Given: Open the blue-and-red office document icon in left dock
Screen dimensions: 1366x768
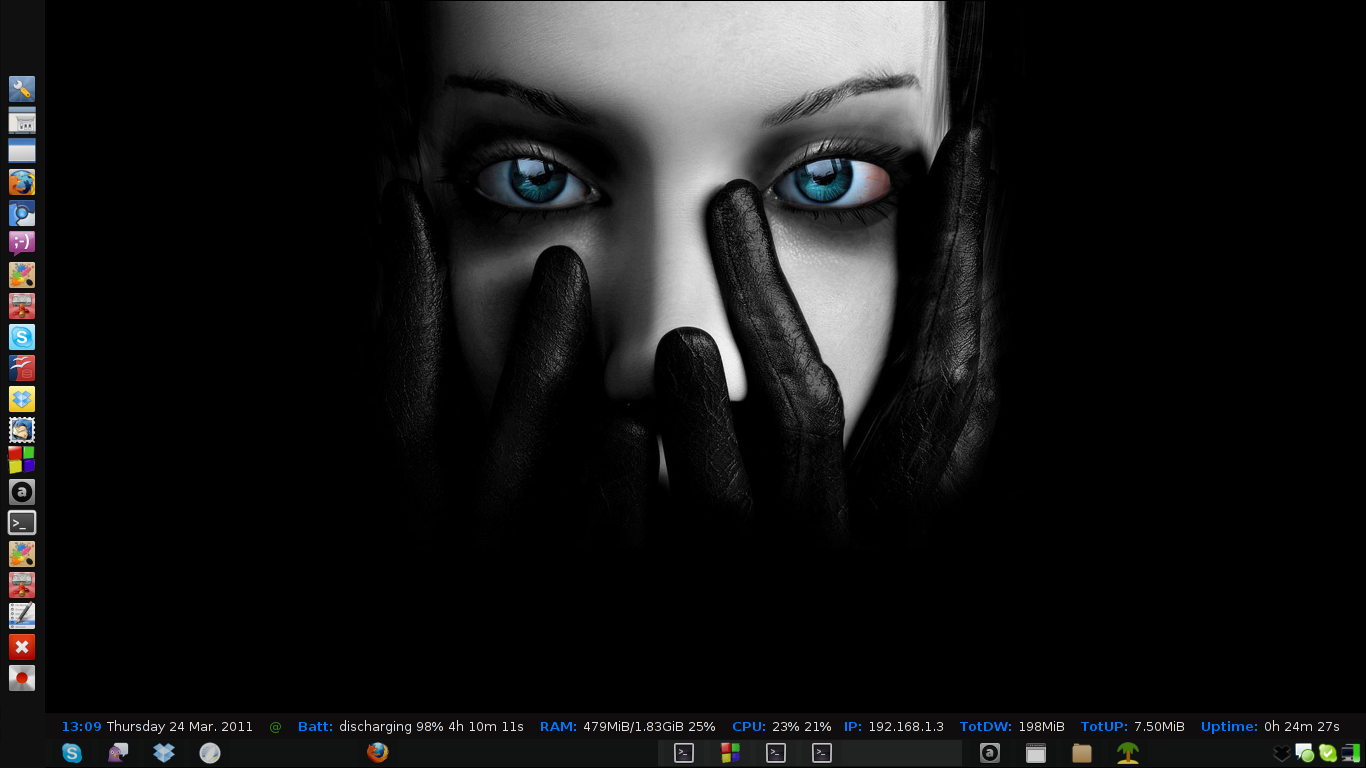Looking at the screenshot, I should (22, 368).
